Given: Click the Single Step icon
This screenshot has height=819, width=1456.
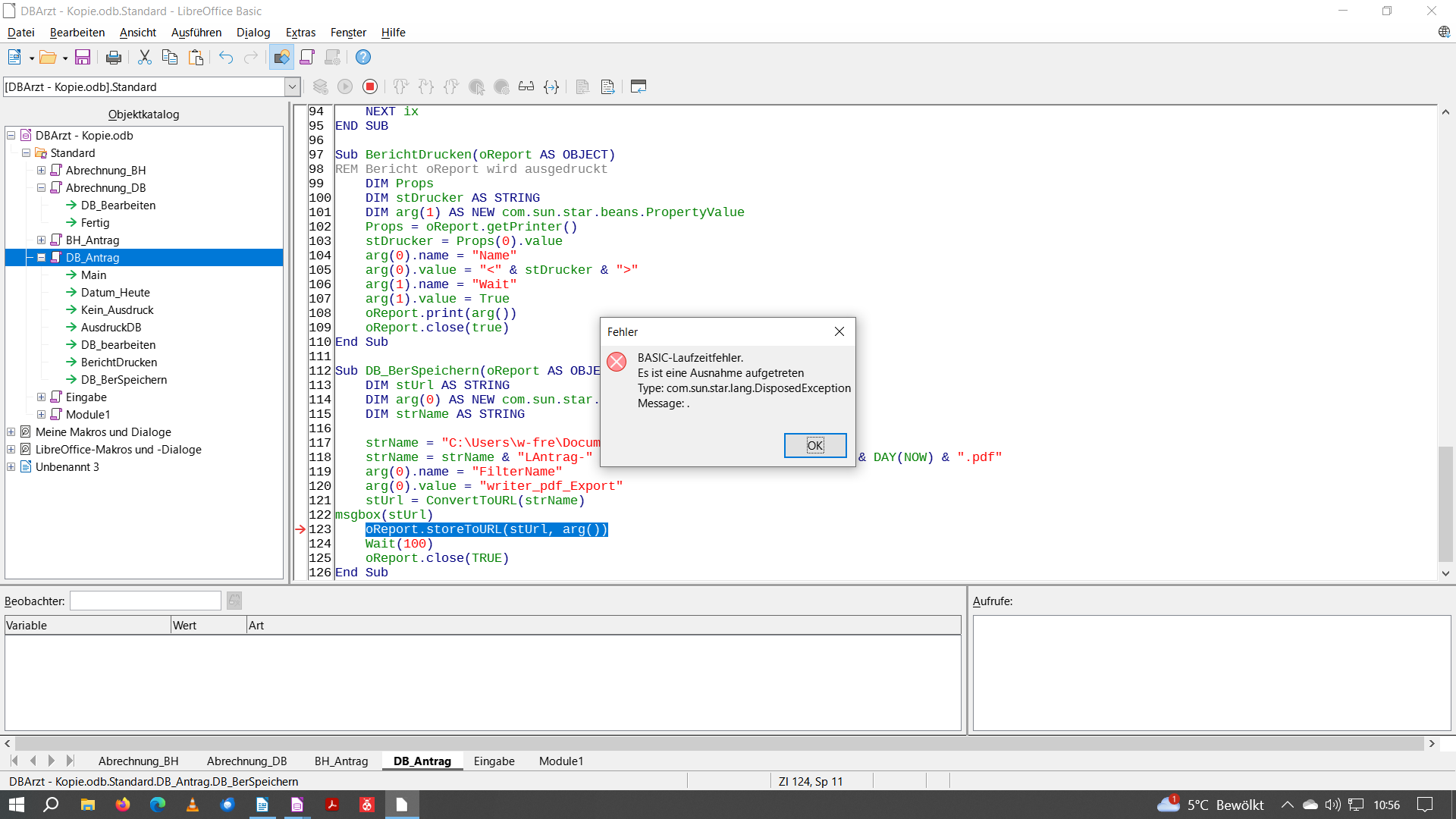Looking at the screenshot, I should 426,86.
